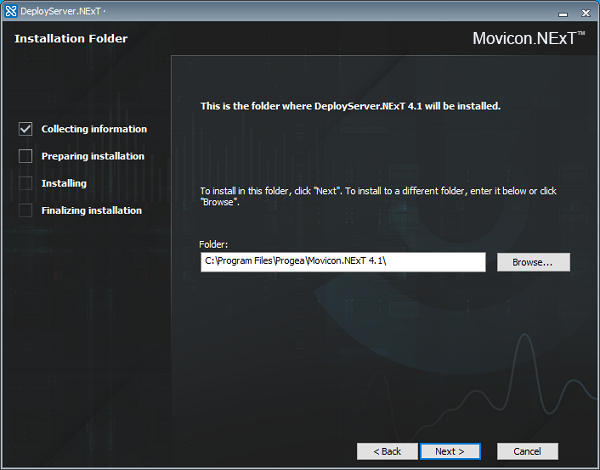Click the Preparing installation step label

tap(93, 156)
